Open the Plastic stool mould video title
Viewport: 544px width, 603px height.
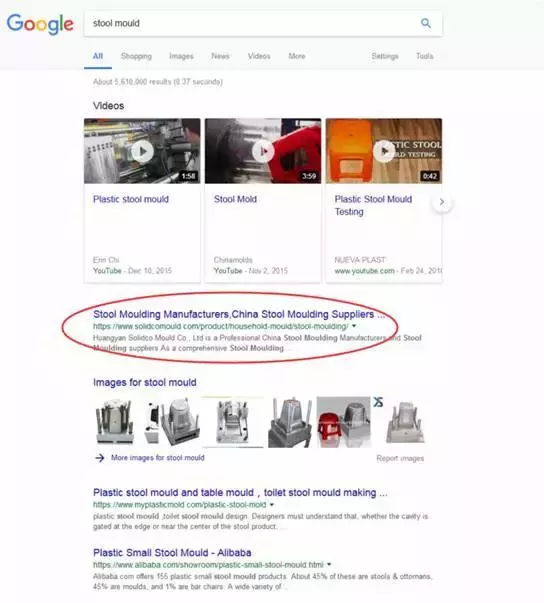coord(131,199)
